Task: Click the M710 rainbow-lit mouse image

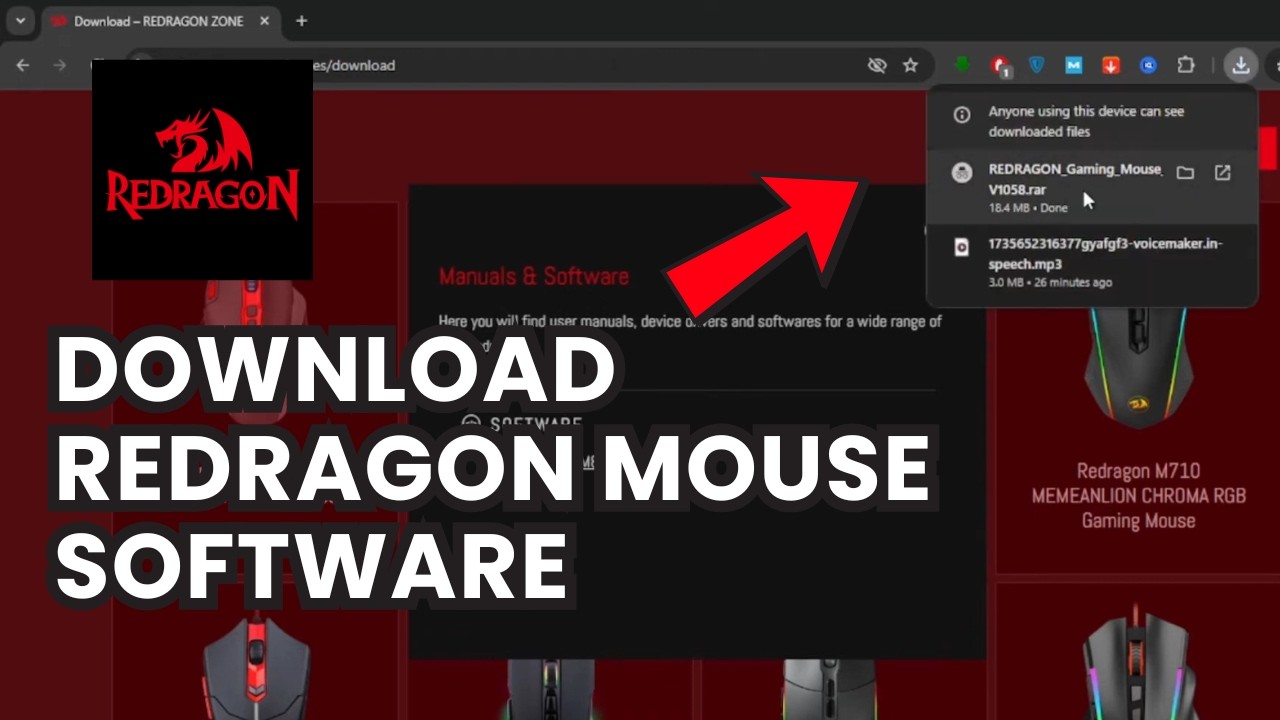Action: pos(1138,366)
